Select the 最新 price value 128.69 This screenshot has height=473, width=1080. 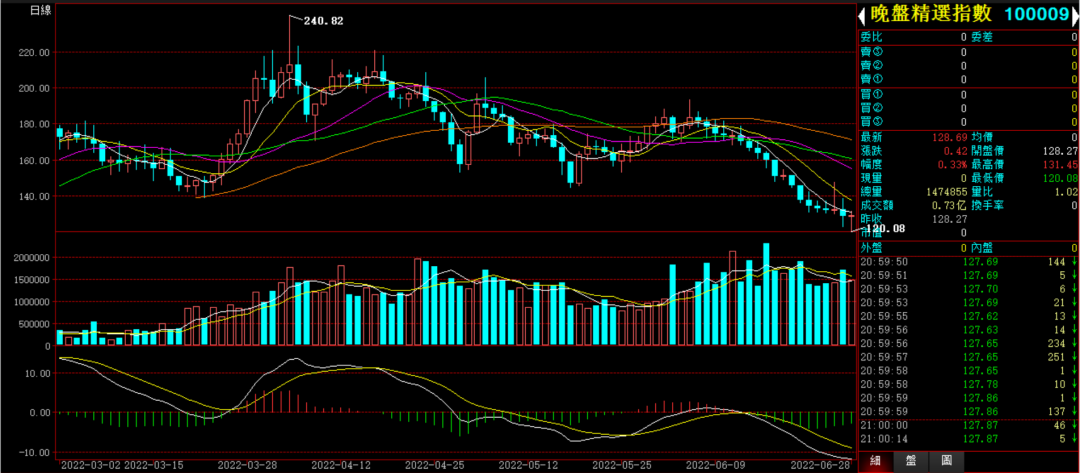tap(951, 138)
